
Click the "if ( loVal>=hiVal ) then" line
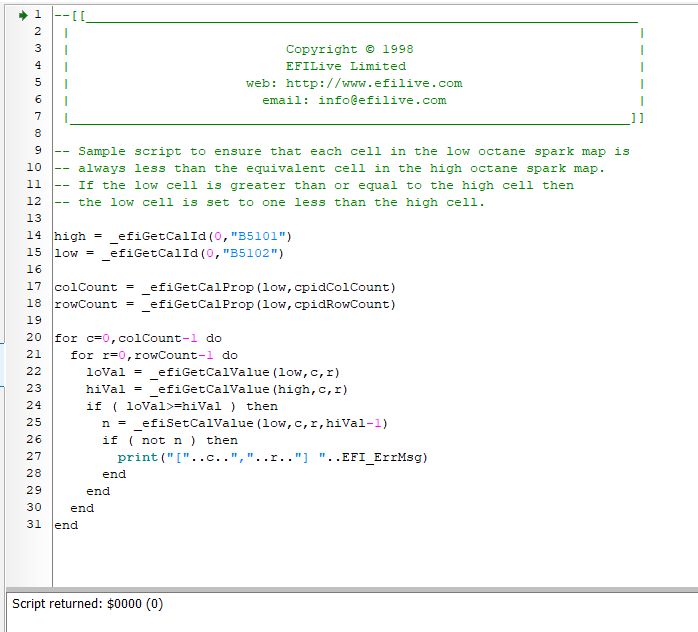[x=182, y=406]
